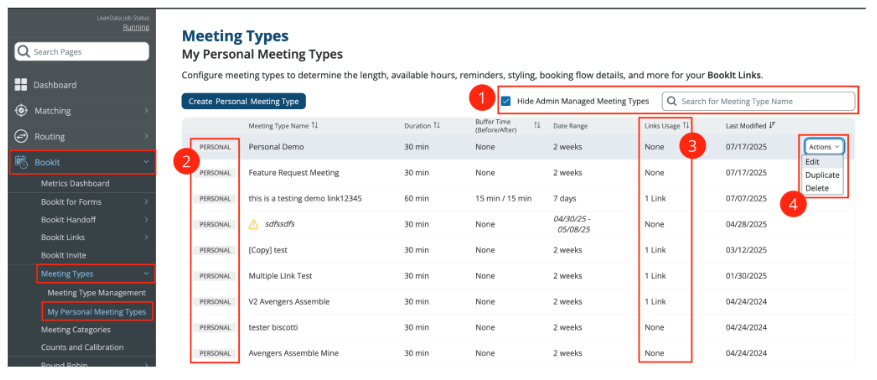Sort by Links Usage arrows icon
The image size is (877, 380).
click(686, 126)
